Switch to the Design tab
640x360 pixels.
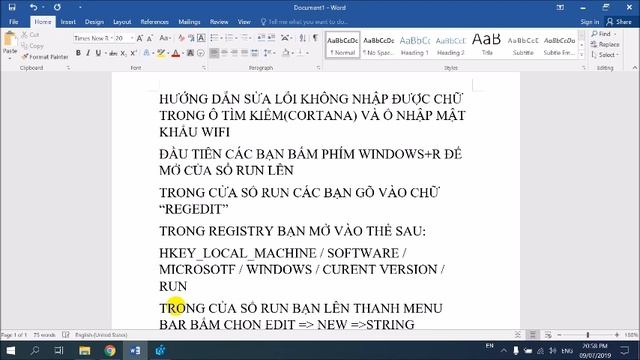tap(94, 22)
